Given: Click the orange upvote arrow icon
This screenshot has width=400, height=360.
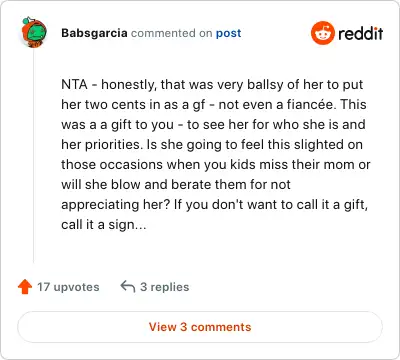Looking at the screenshot, I should [25, 287].
